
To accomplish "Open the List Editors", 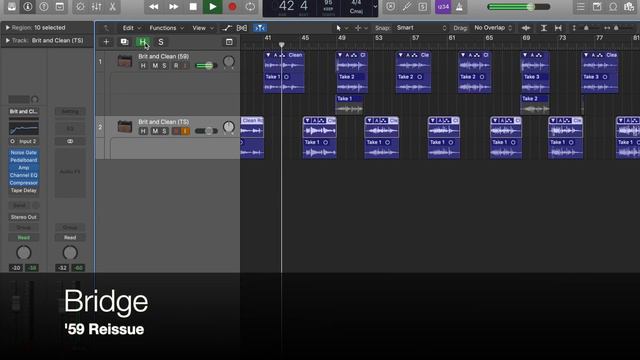I will (x=580, y=7).
